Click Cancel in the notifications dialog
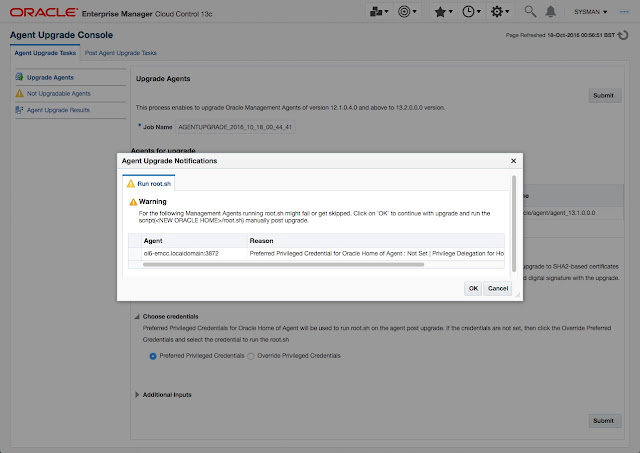640x453 pixels. 498,288
